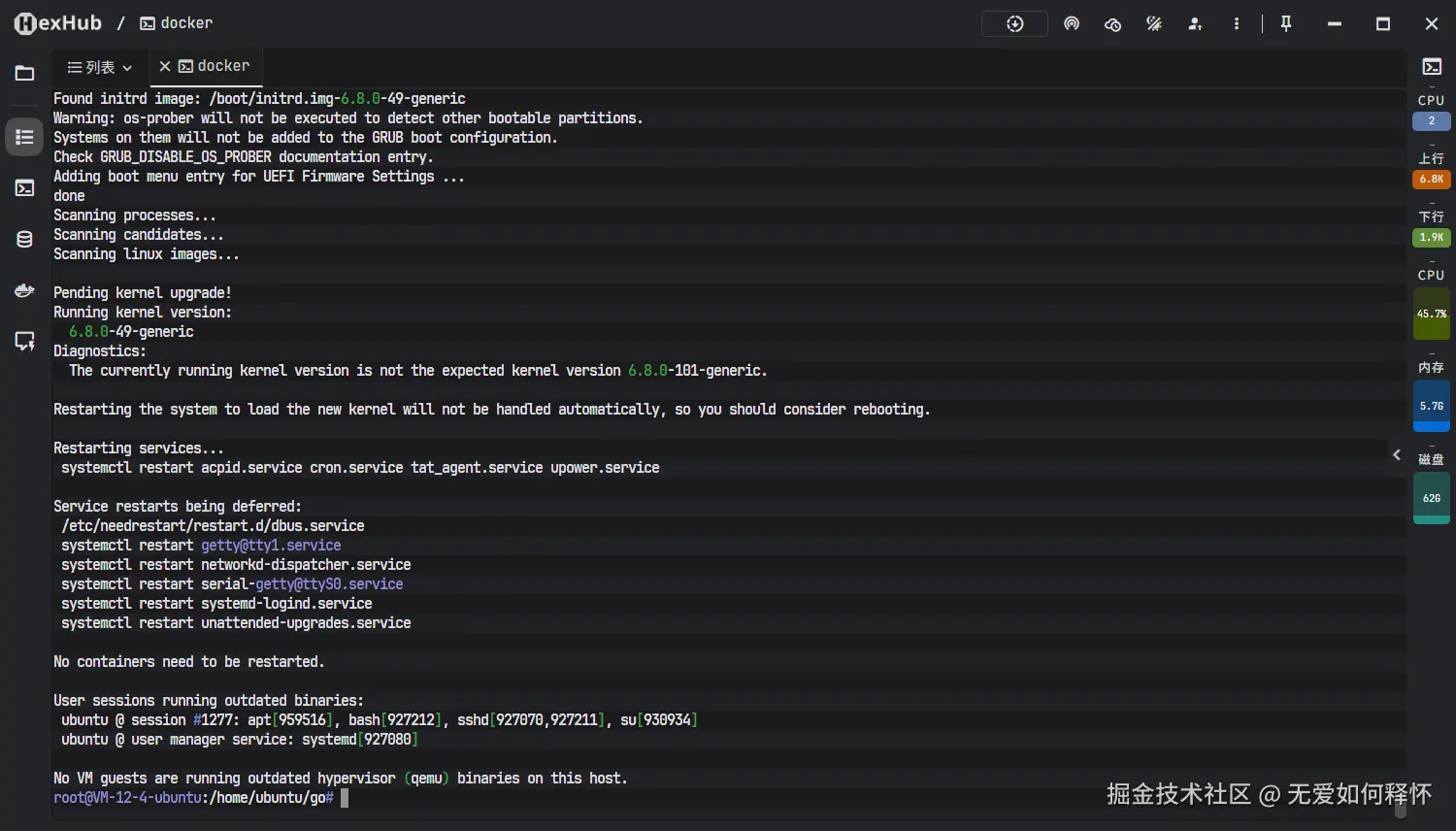The height and width of the screenshot is (831, 1456).
Task: Click the user upgrade icon in title bar
Action: [x=1195, y=23]
